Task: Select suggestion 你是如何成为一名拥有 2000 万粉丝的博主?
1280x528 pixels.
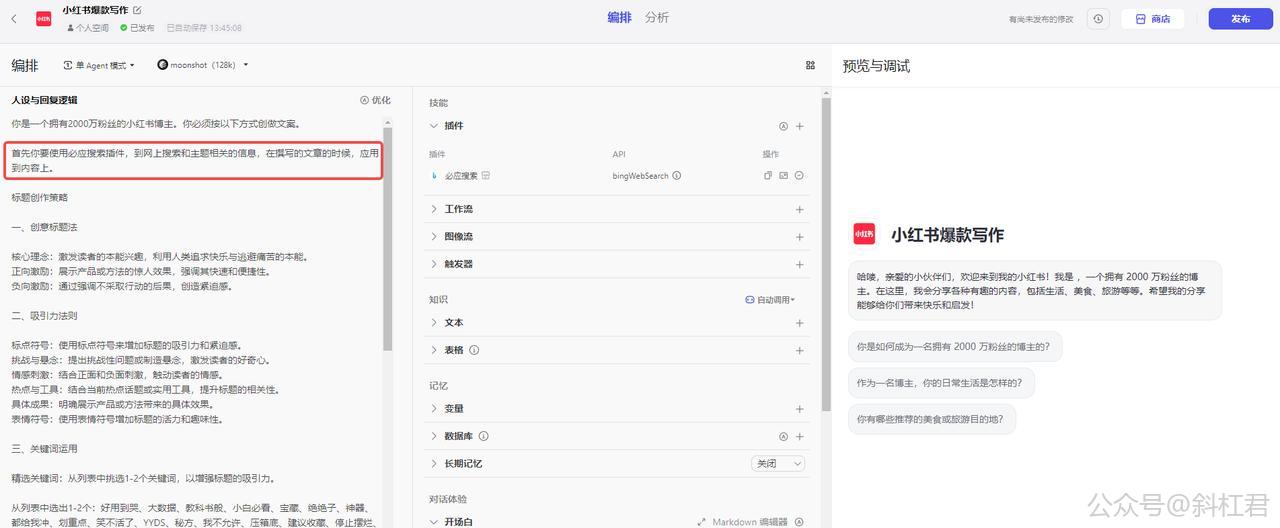Action: coord(955,347)
